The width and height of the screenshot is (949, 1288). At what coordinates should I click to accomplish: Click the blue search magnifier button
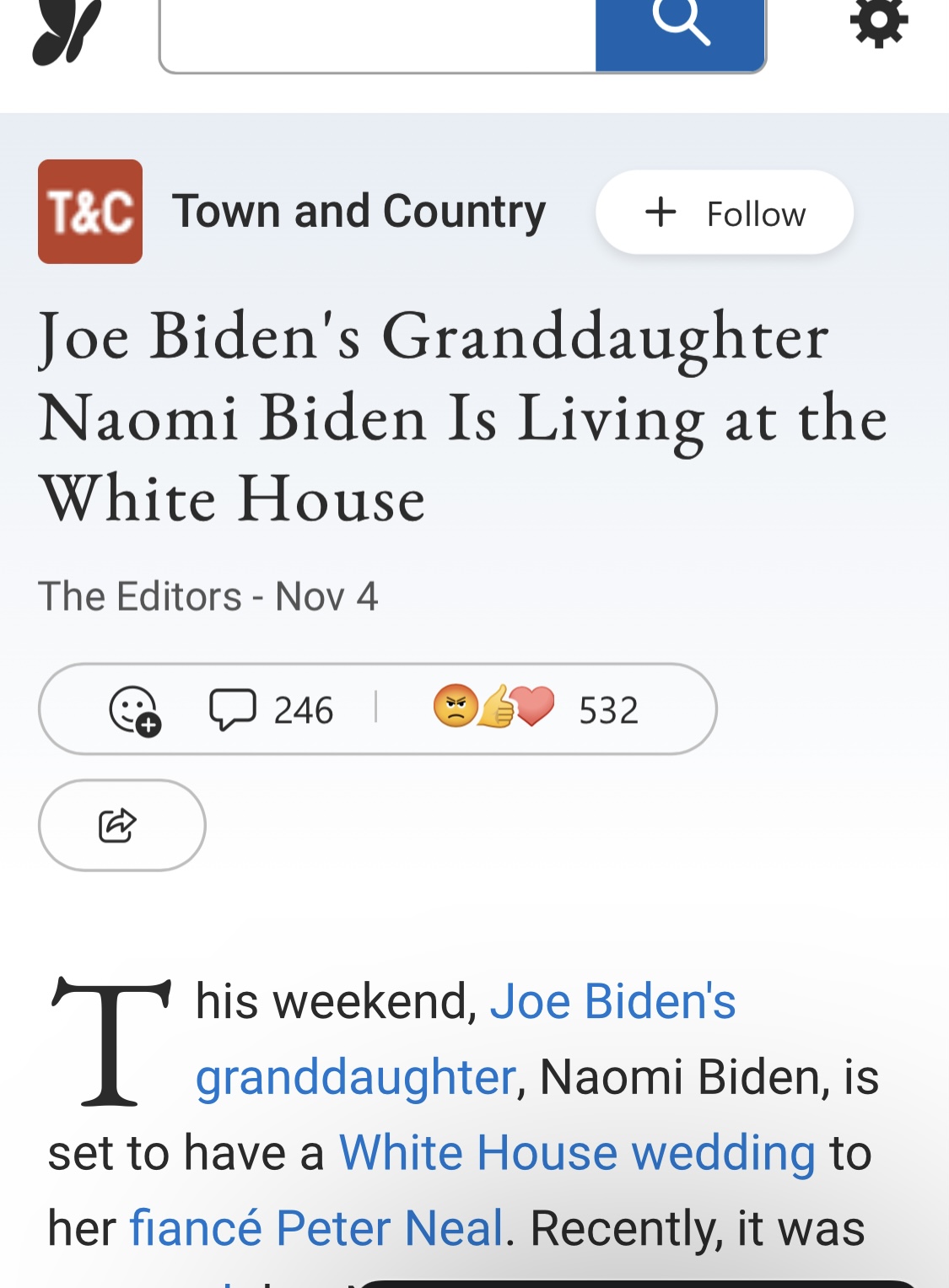pyautogui.click(x=680, y=34)
